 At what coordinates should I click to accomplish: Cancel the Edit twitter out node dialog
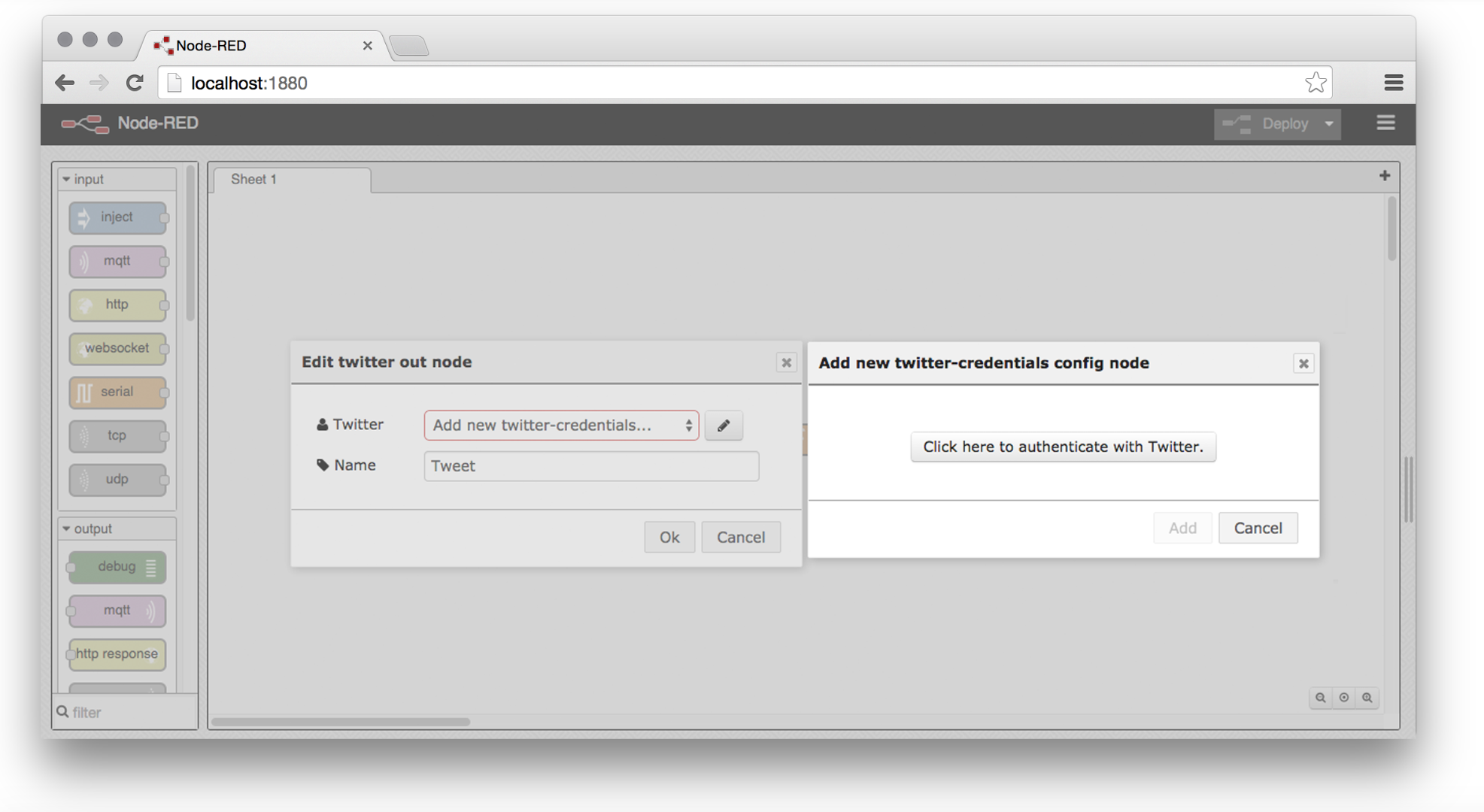(741, 537)
